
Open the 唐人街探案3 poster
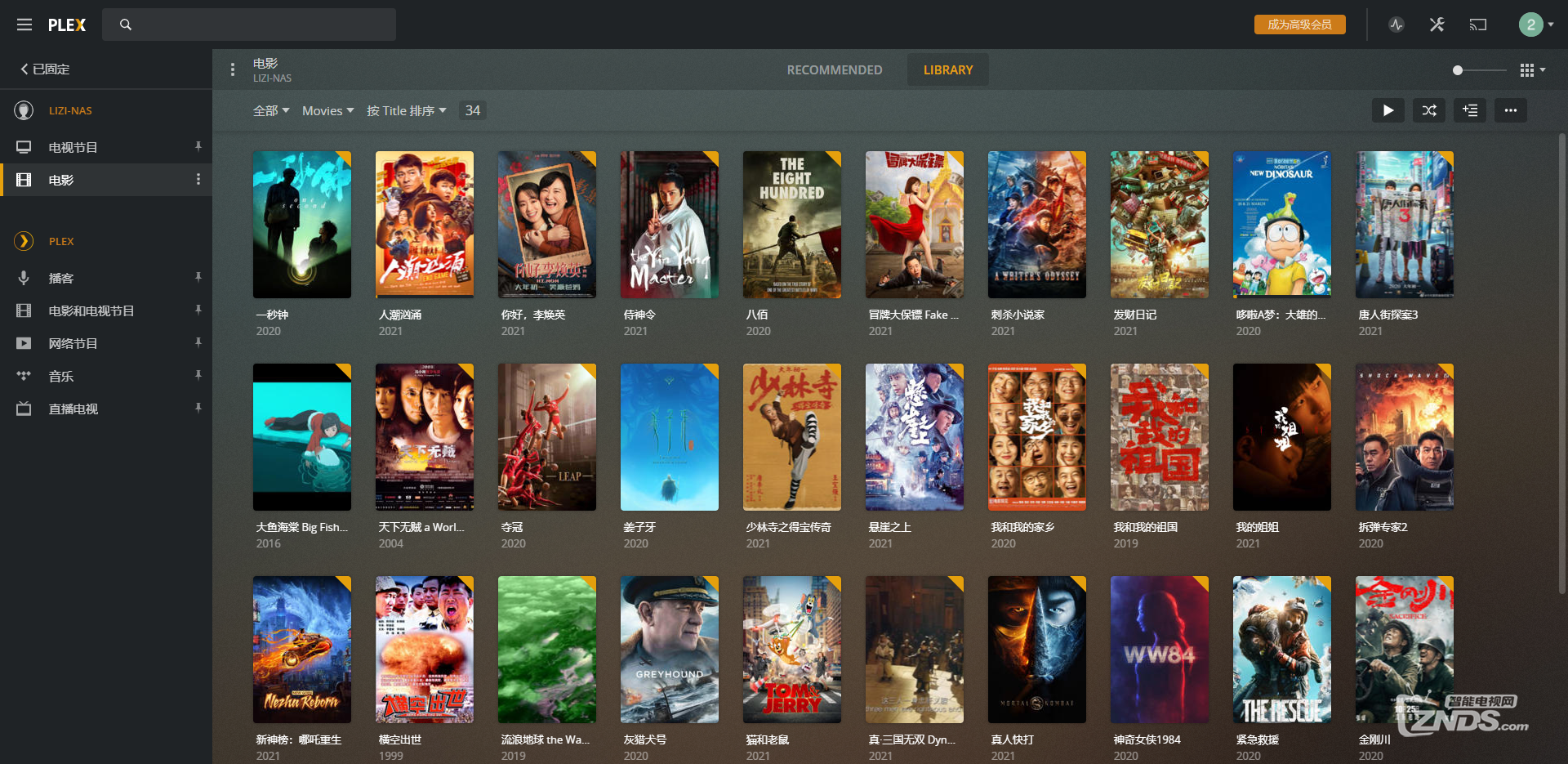pos(1405,225)
